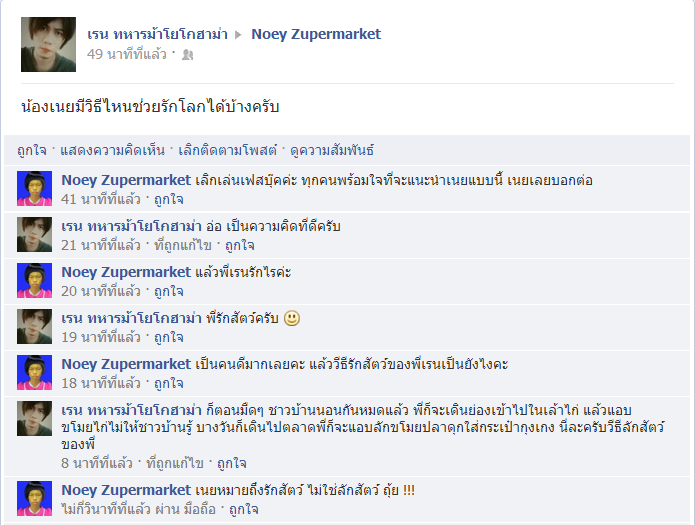Click the arrow icon between poster and Noey Zupermarket
695x525 pixels.
pyautogui.click(x=238, y=35)
